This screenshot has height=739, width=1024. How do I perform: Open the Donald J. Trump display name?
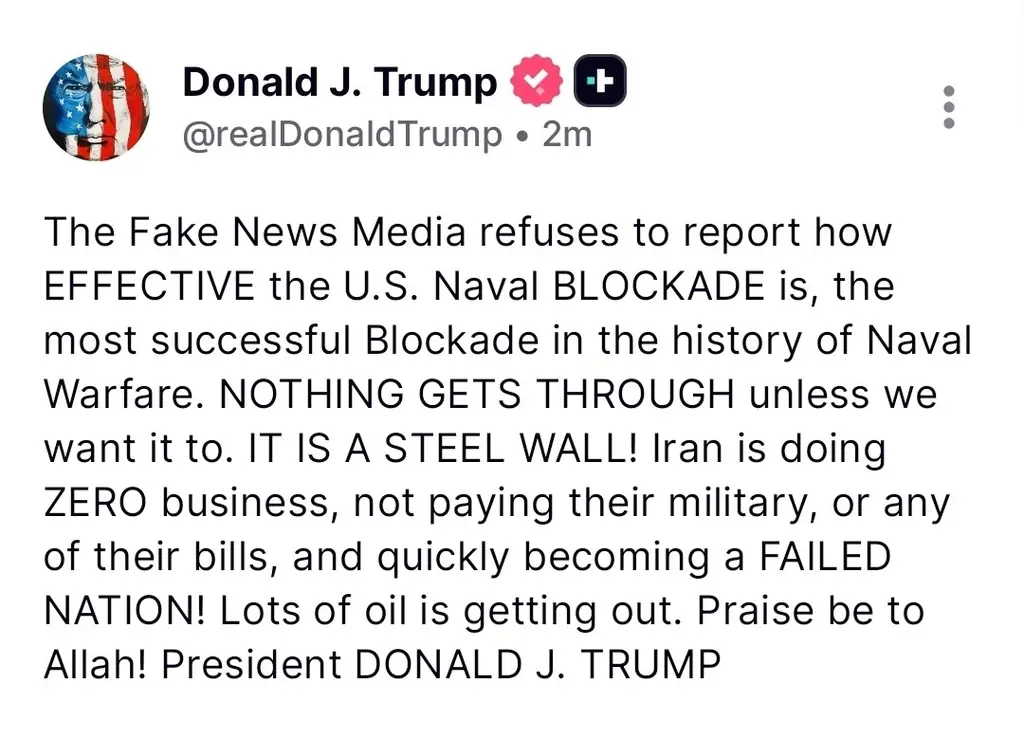pos(340,82)
